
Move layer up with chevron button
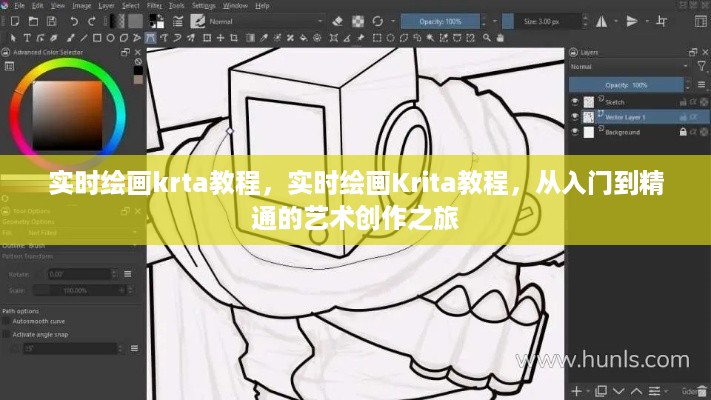637,391
